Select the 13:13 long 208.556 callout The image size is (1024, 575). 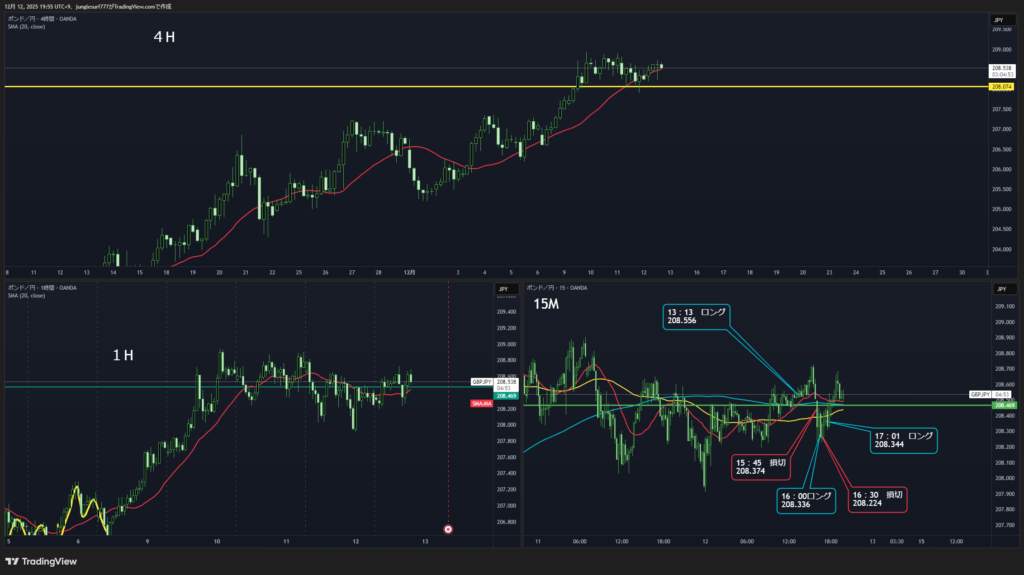coord(697,316)
